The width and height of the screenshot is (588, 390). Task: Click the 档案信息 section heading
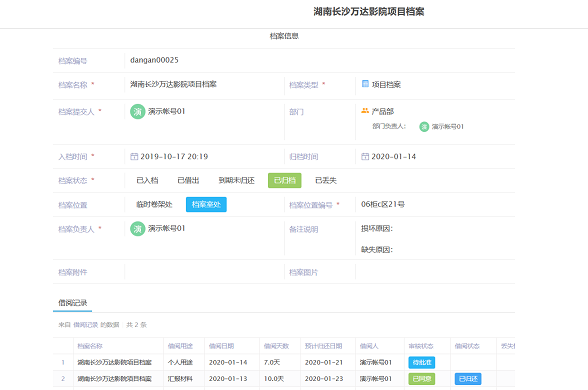click(284, 36)
